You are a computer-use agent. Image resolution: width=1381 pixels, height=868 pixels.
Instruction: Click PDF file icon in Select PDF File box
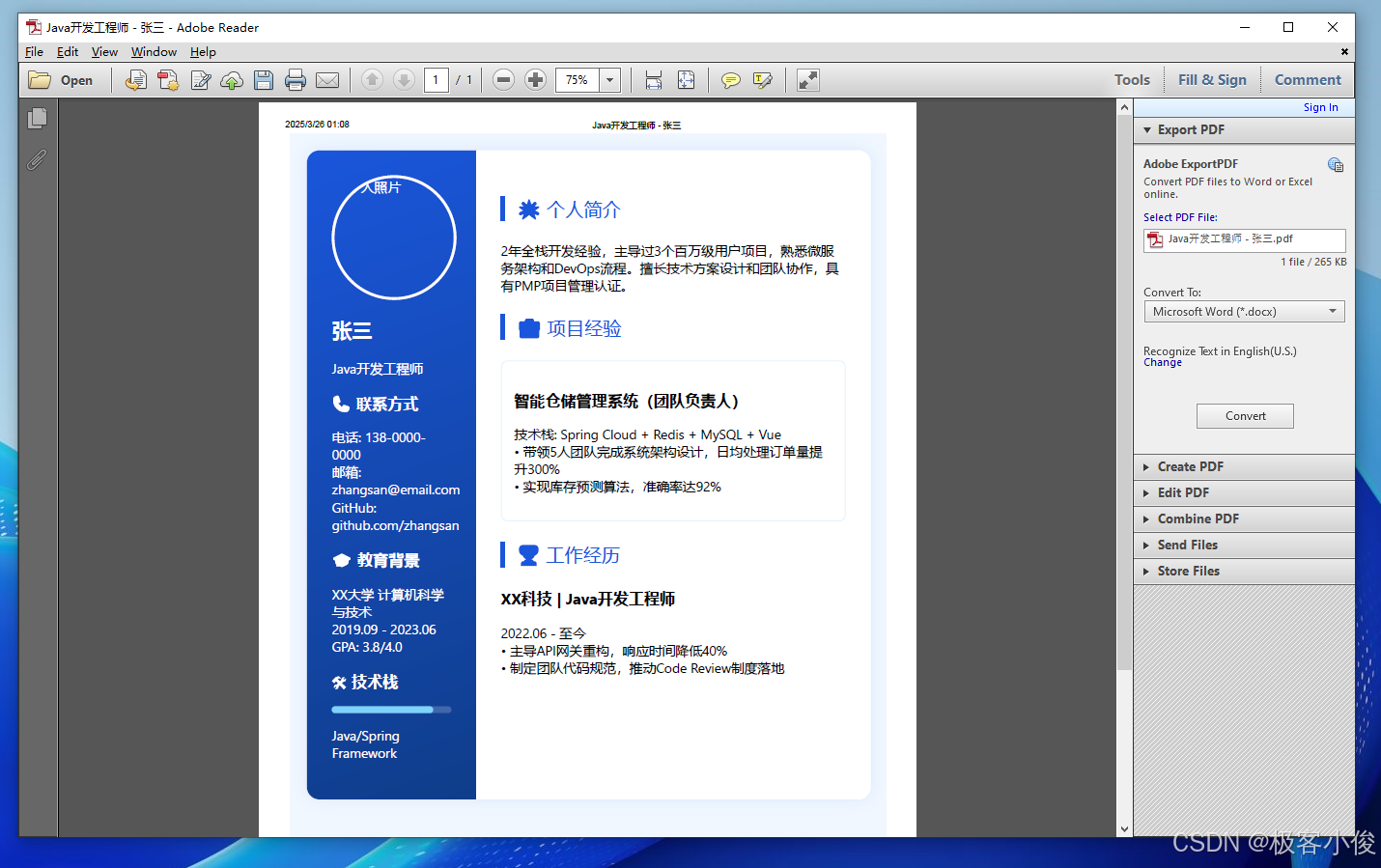[1155, 239]
